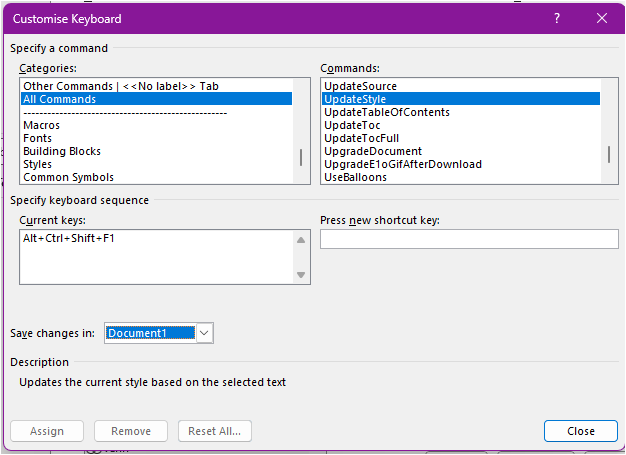Select the Common Symbols category
The height and width of the screenshot is (455, 626).
[x=156, y=177]
